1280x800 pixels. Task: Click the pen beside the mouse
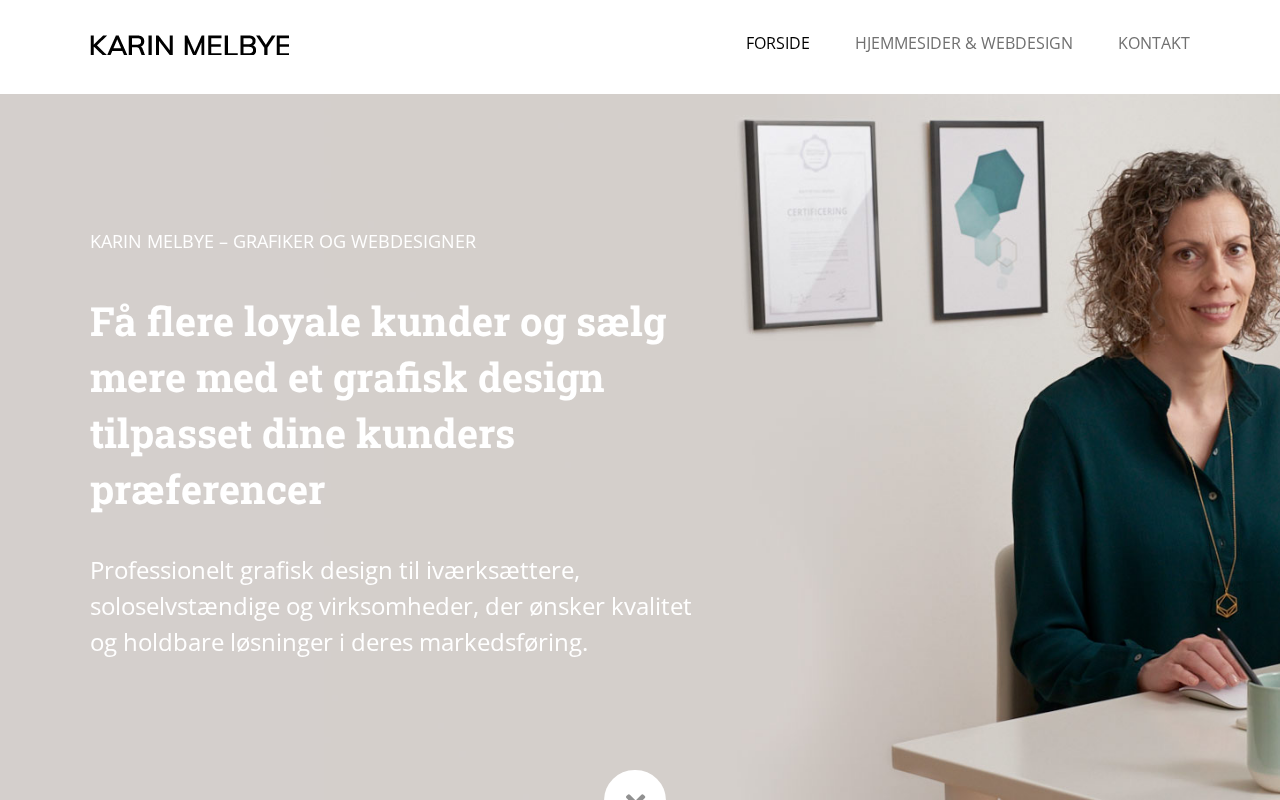(1240, 656)
